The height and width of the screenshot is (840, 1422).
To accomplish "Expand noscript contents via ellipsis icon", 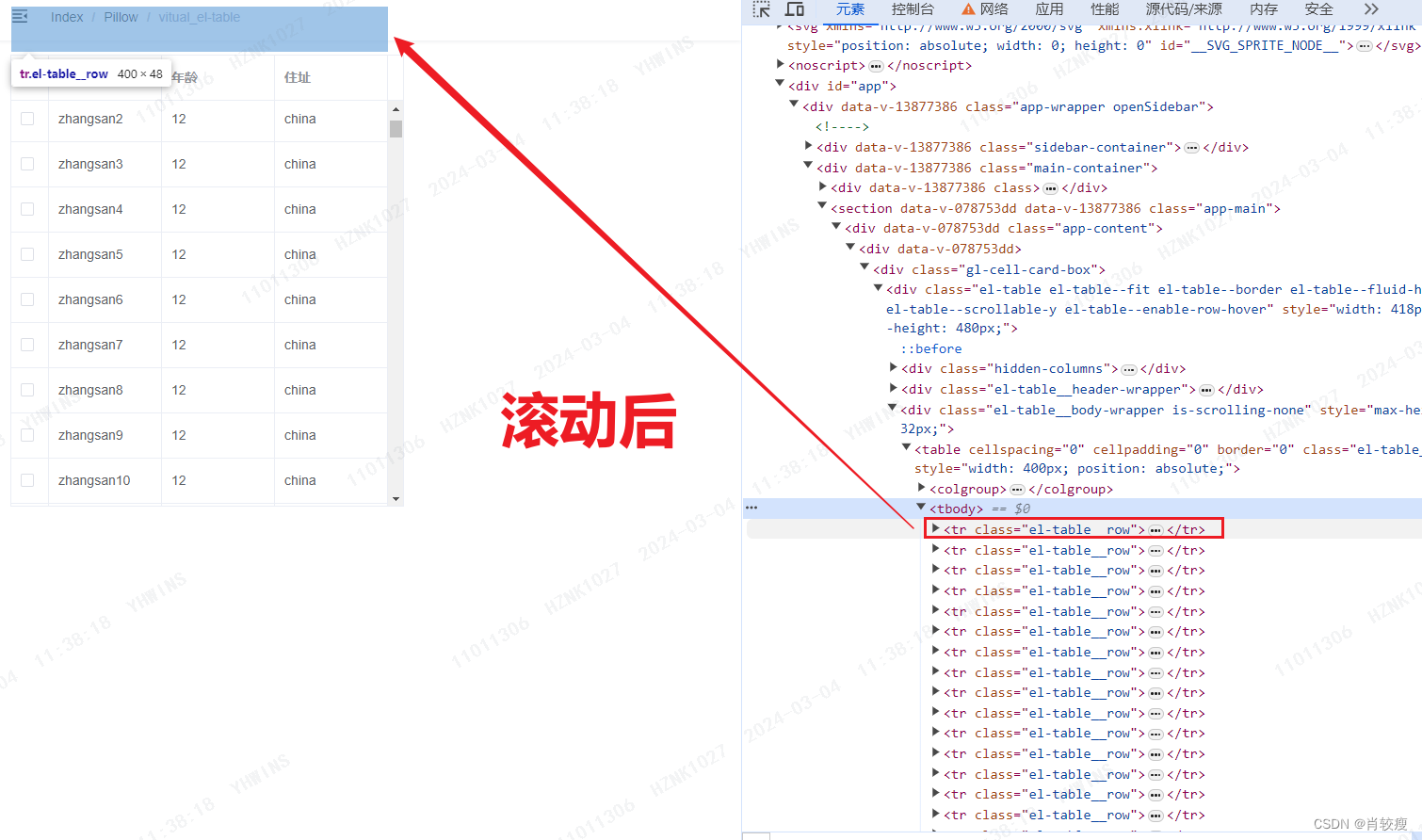I will (x=877, y=65).
